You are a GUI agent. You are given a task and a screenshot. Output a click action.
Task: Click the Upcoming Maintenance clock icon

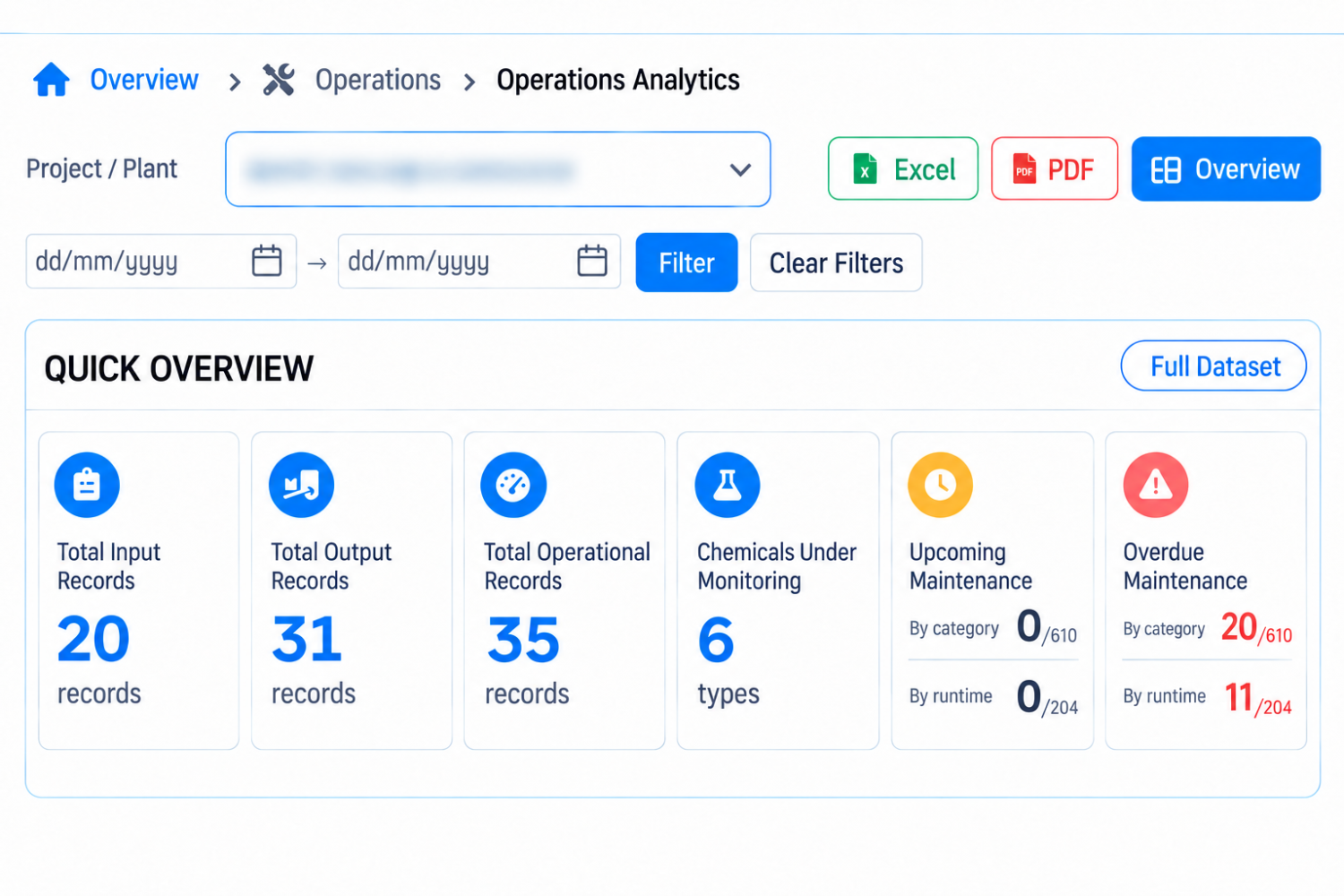click(940, 485)
